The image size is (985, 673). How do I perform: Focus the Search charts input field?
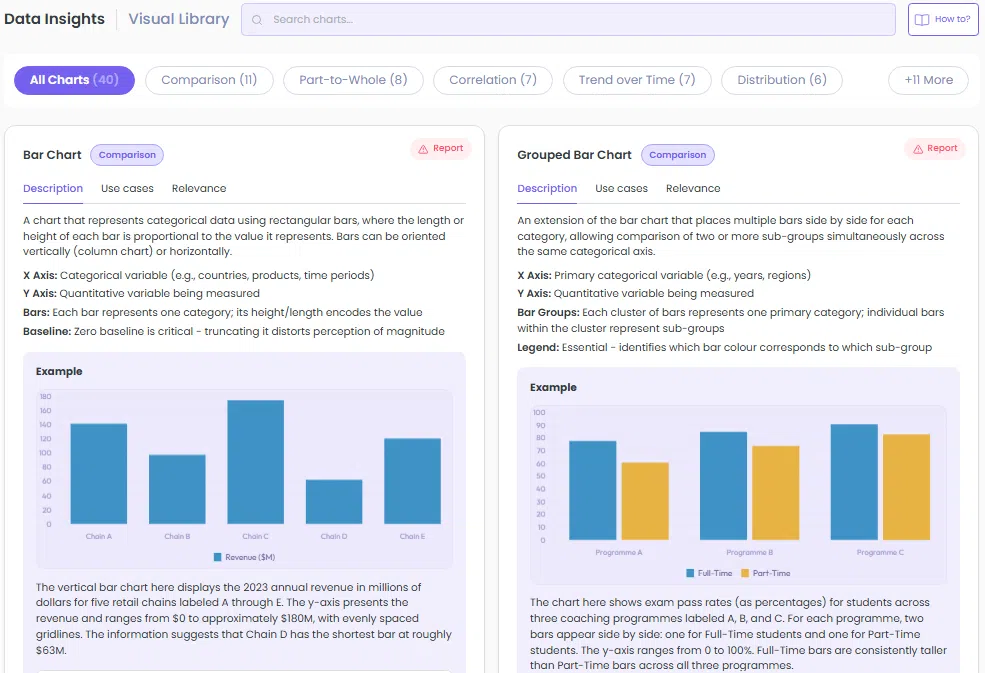[x=568, y=19]
